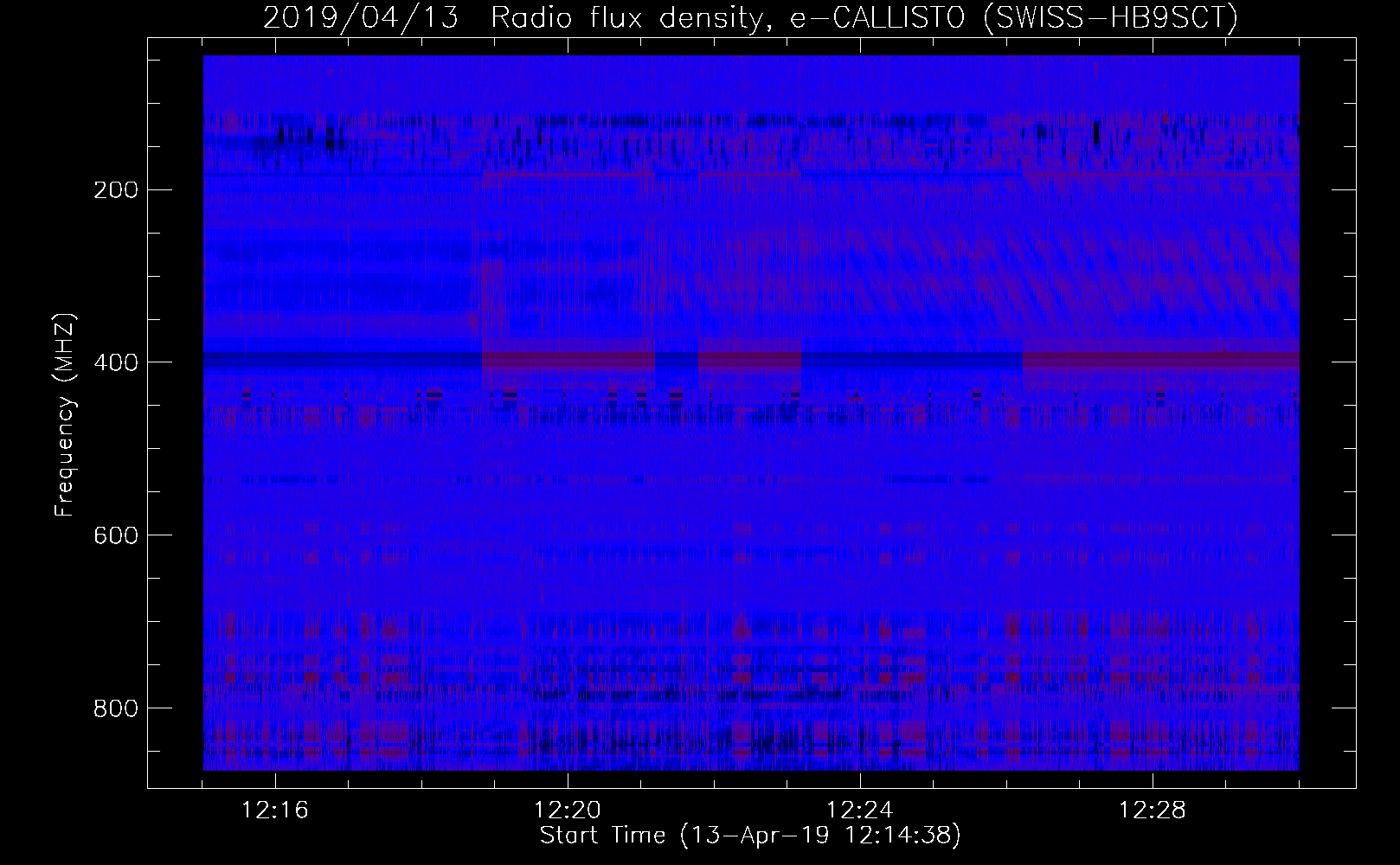
Task: Click the 400 frequency tick label
Action: (x=114, y=362)
